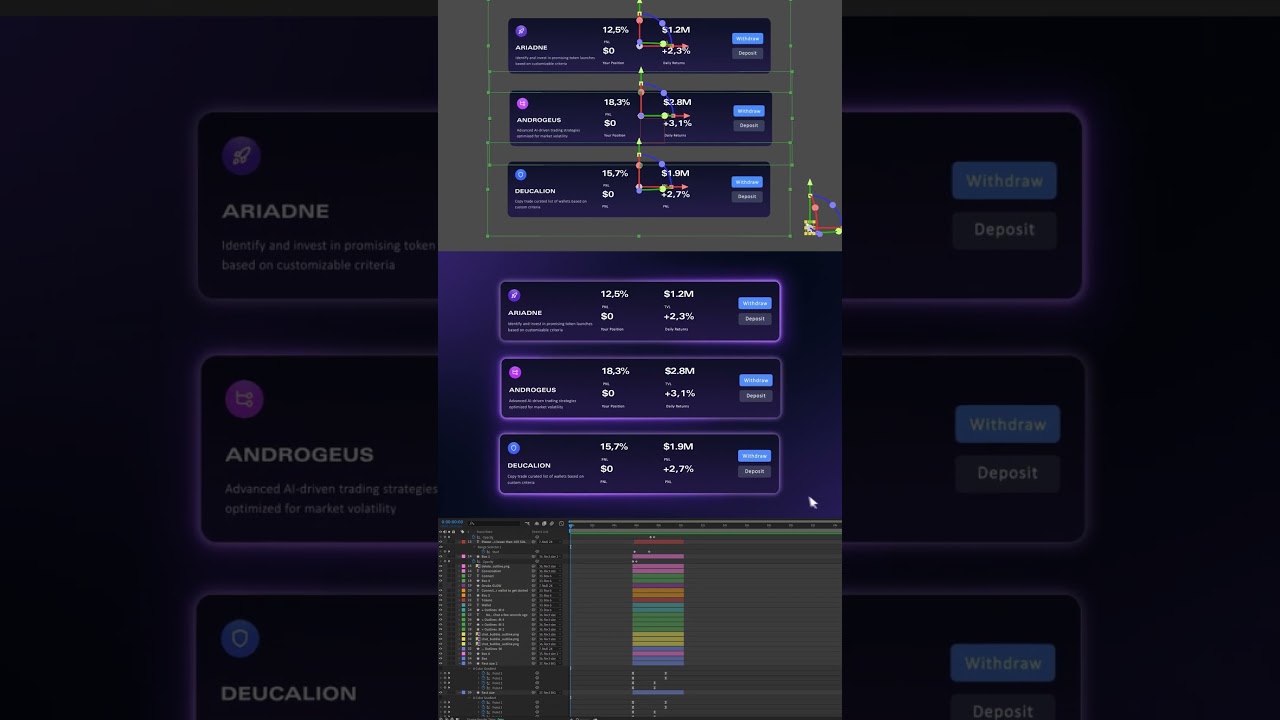The height and width of the screenshot is (720, 1280).
Task: Click ANDROGEUS title in lower glowing preview
Action: coord(532,390)
